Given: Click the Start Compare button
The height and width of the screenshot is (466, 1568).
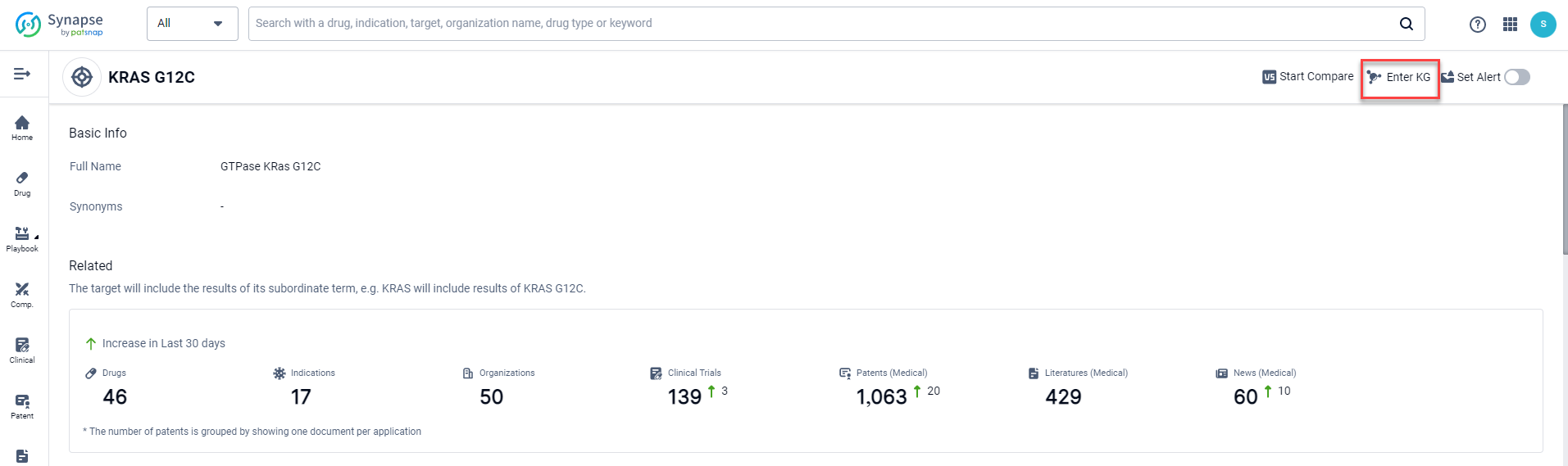Looking at the screenshot, I should coord(1308,77).
